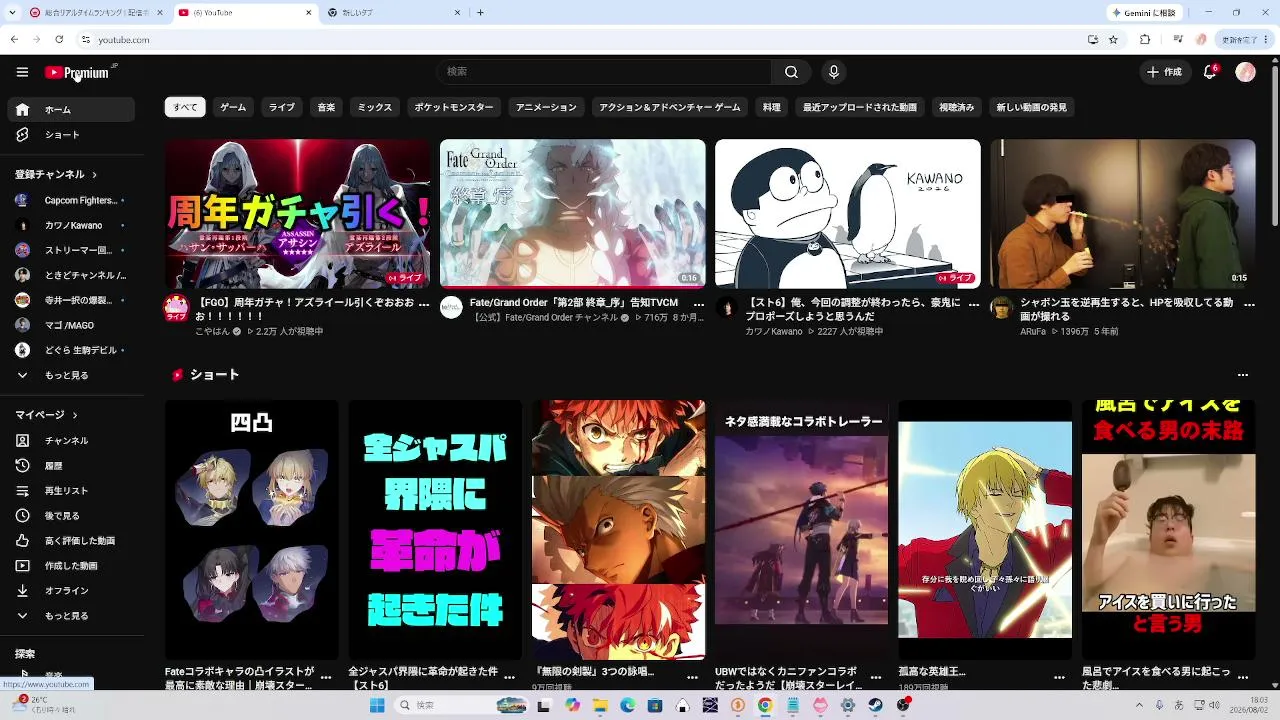Open options for FGO 周年ガチャ video
This screenshot has height=720, width=1280.
click(x=424, y=304)
